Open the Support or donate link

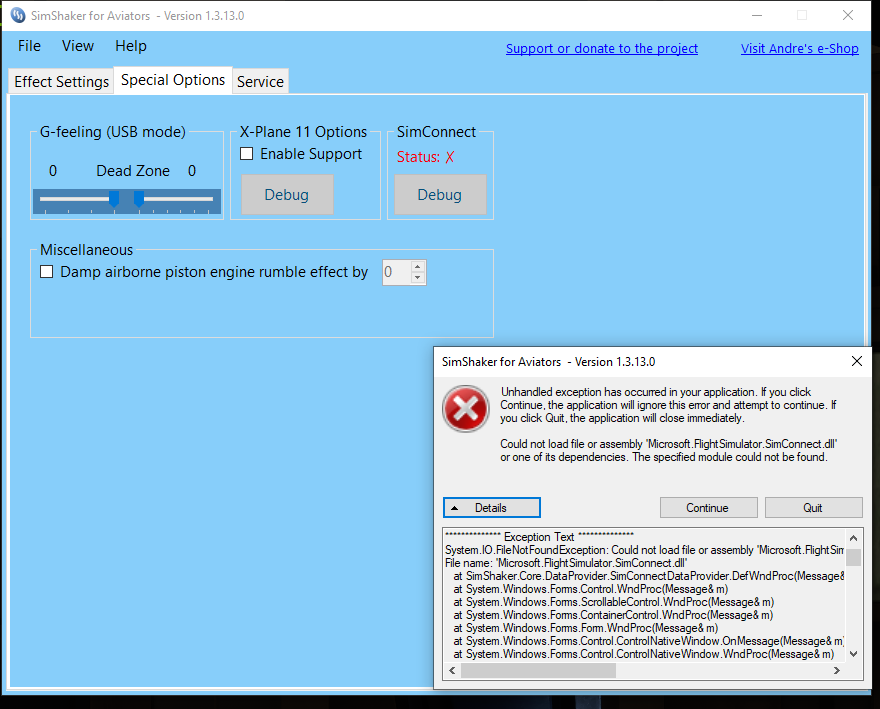click(601, 48)
